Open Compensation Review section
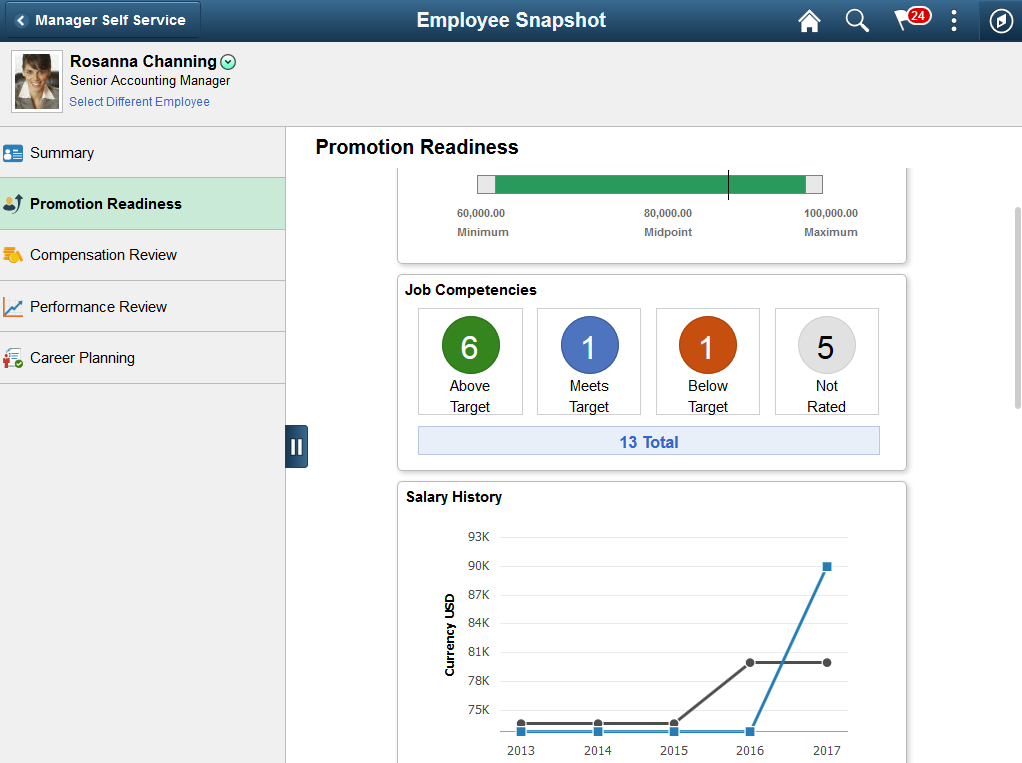 142,255
